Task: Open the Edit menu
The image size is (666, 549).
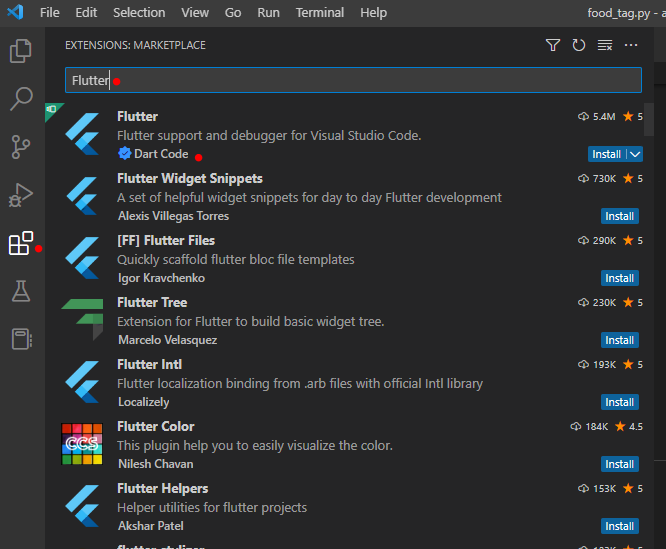Action: 86,13
